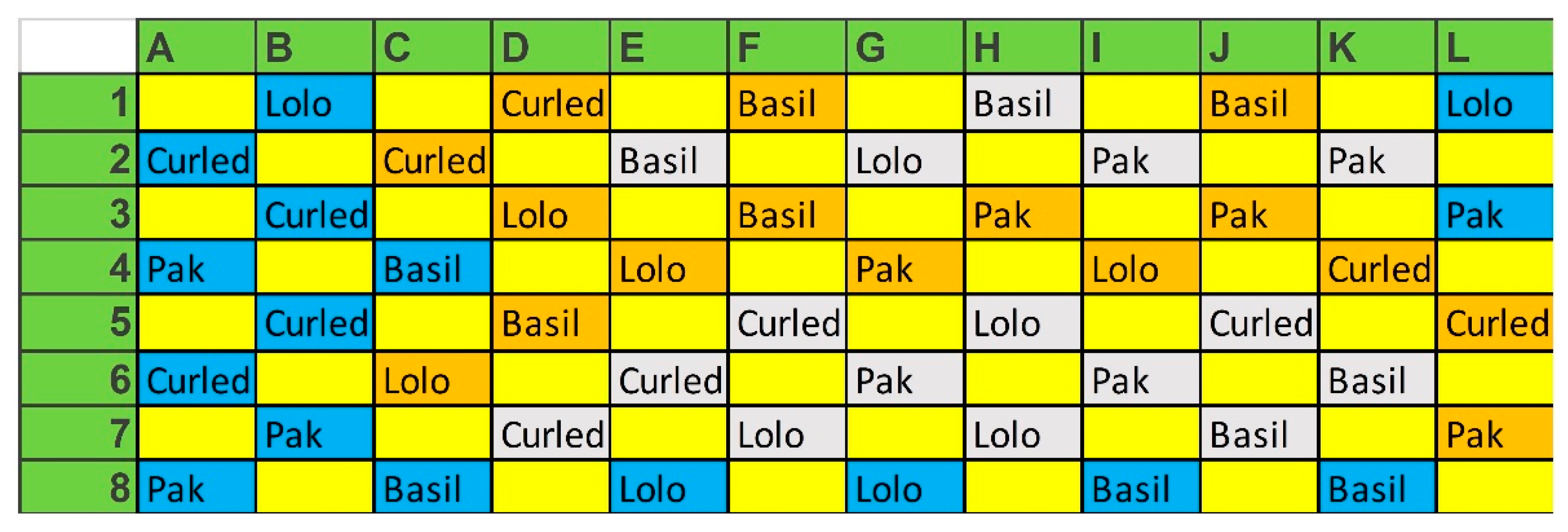Click the orange Curled cell in K4

click(1377, 266)
